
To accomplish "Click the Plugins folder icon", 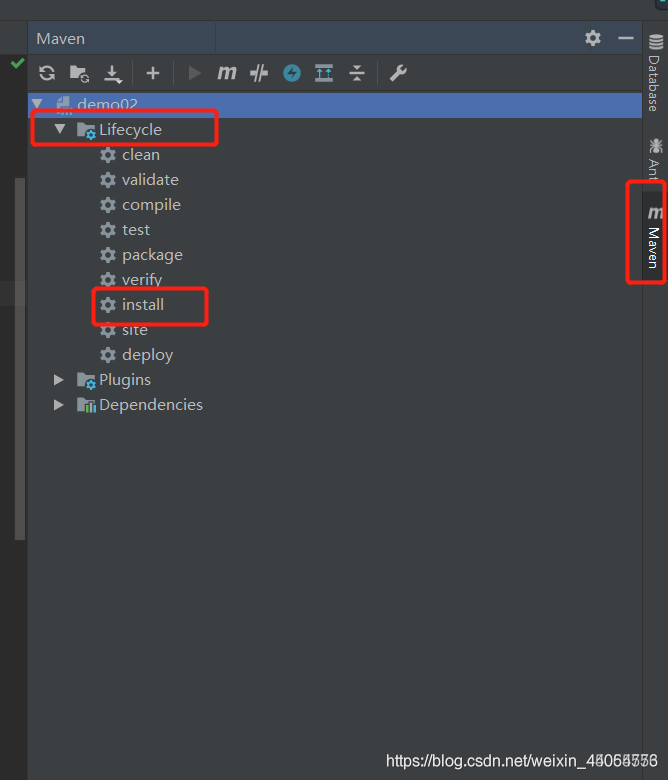I will [86, 381].
